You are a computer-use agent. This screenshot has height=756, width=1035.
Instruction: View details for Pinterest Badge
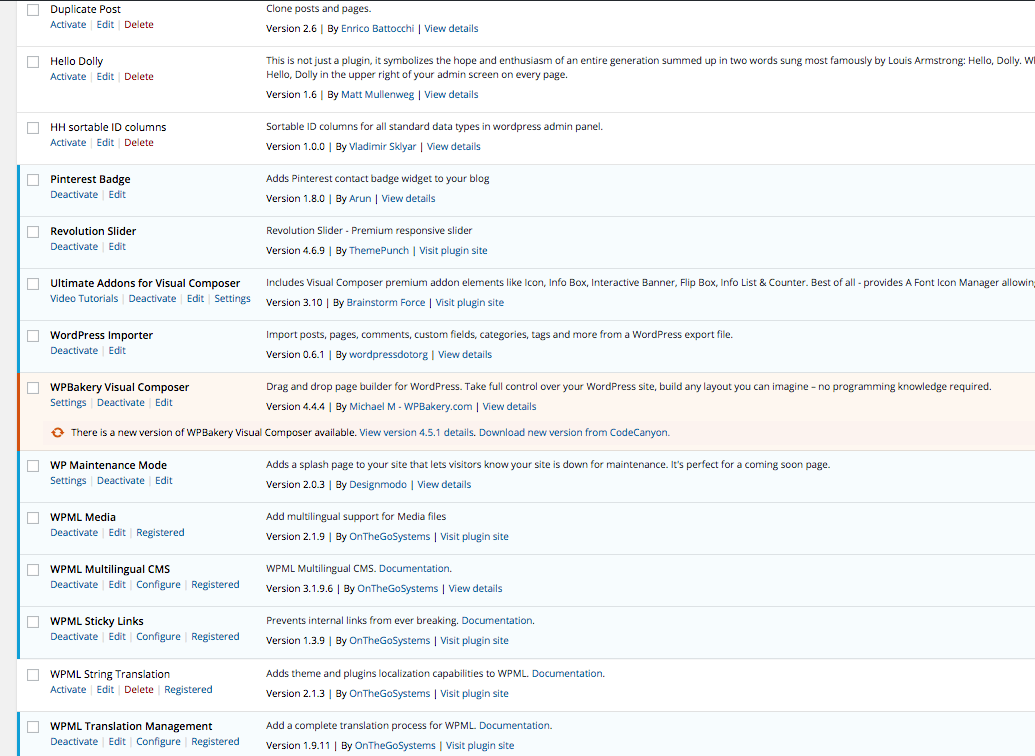[409, 199]
